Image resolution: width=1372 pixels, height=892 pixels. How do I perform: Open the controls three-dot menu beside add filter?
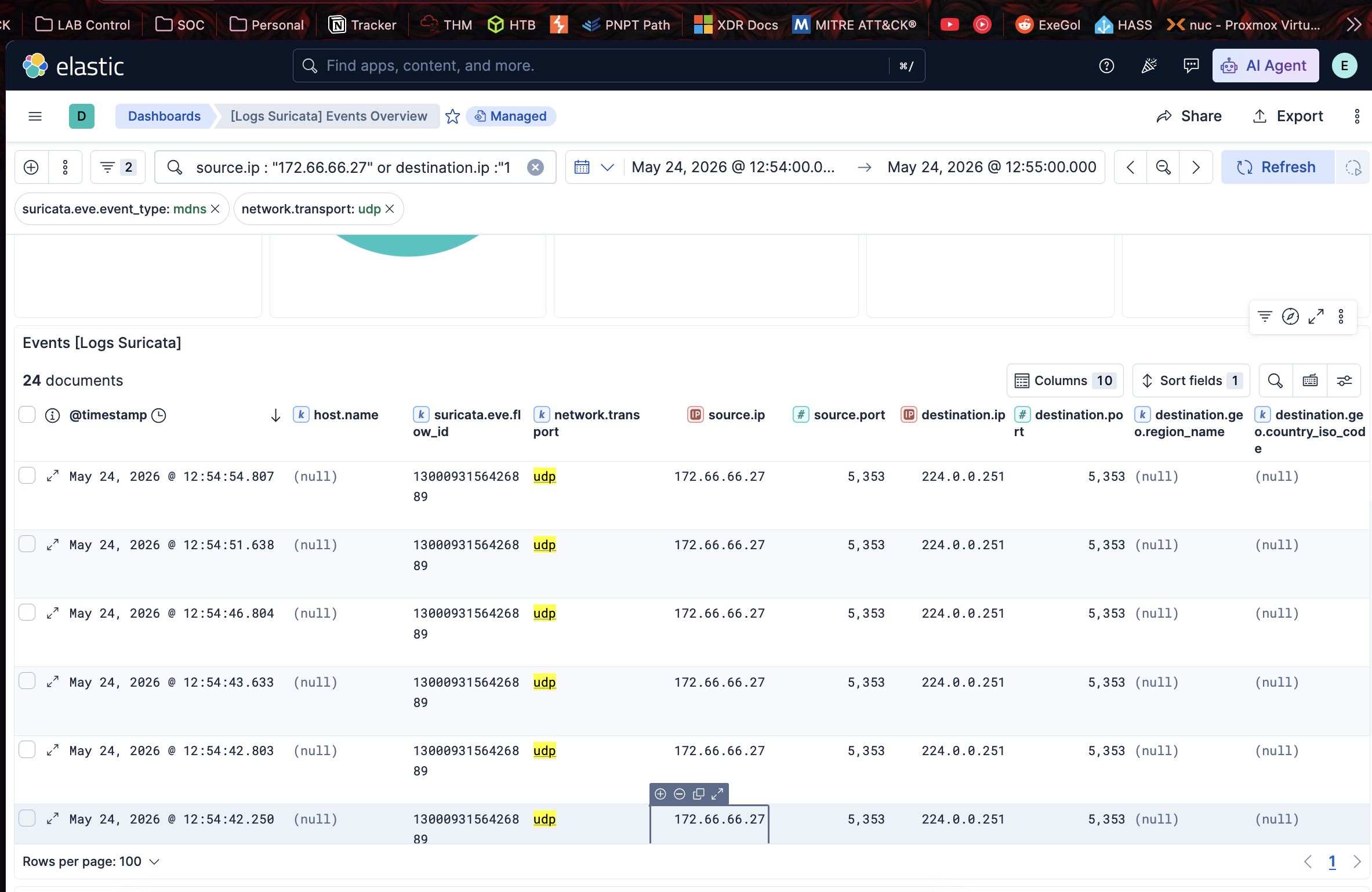[65, 168]
